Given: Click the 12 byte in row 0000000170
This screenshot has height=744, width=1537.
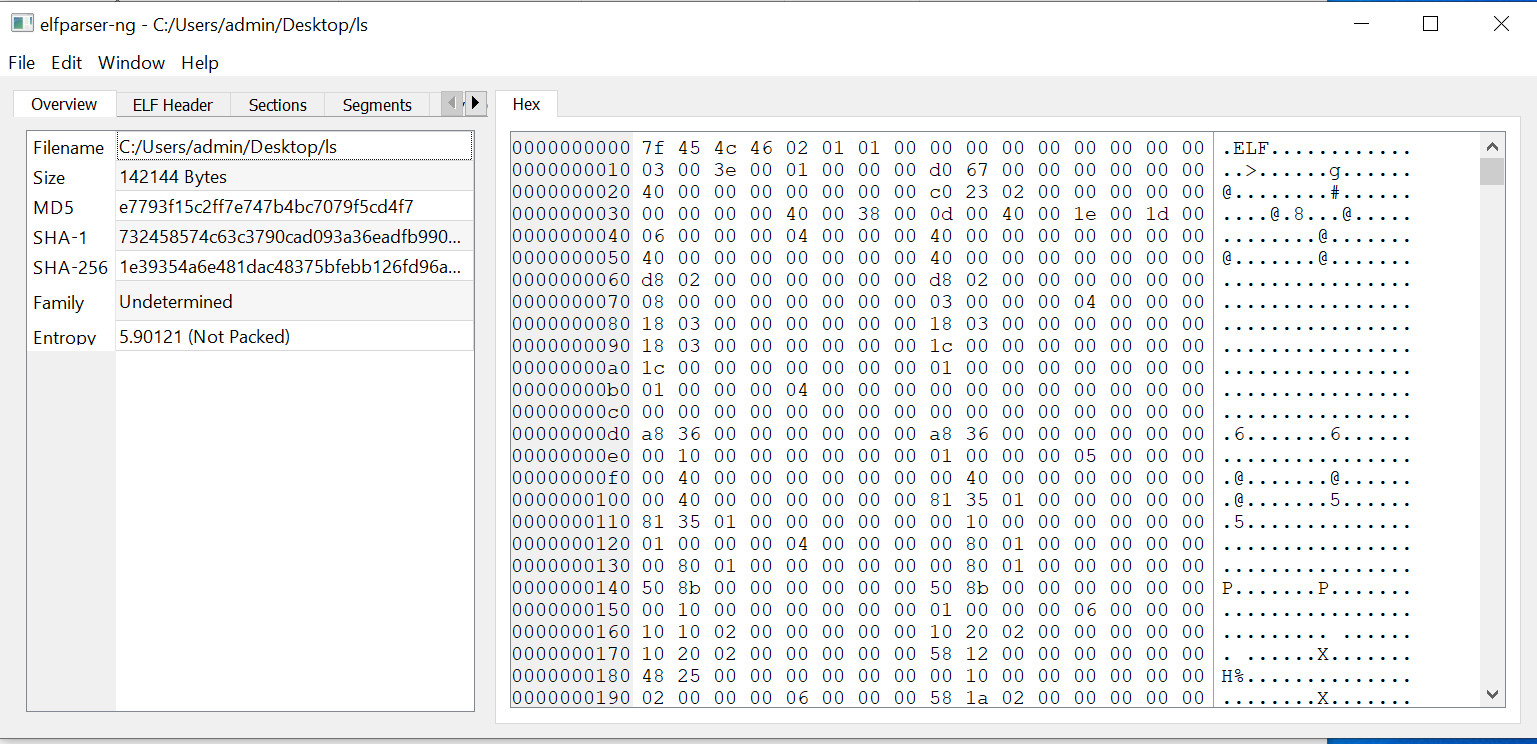Looking at the screenshot, I should (x=976, y=654).
